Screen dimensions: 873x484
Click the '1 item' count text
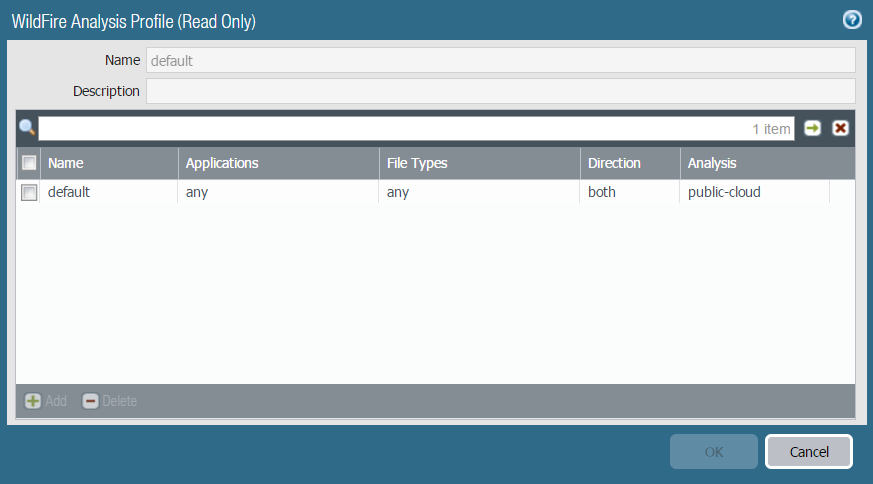coord(771,129)
